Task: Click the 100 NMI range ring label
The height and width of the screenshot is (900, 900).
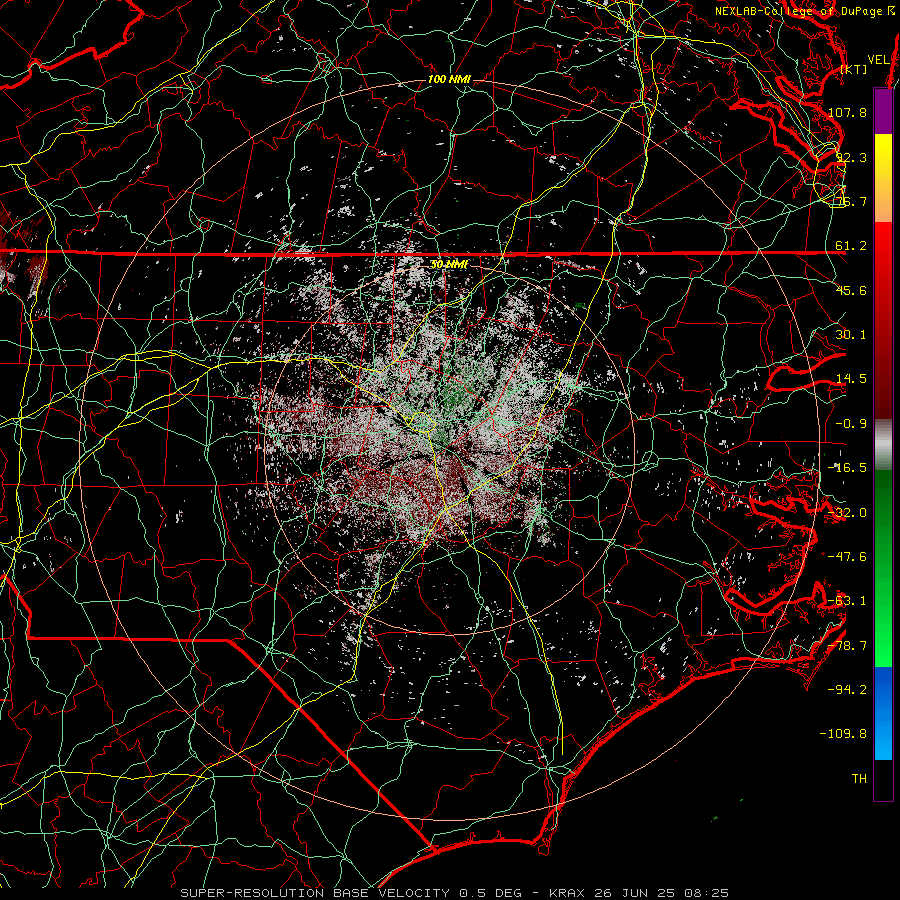Action: (449, 79)
